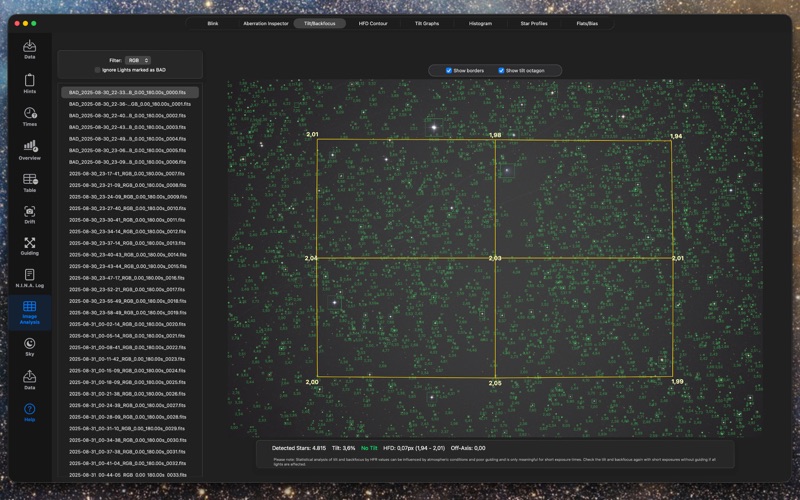The height and width of the screenshot is (500, 800).
Task: Click the 2,03 center HFD value
Action: 495,258
